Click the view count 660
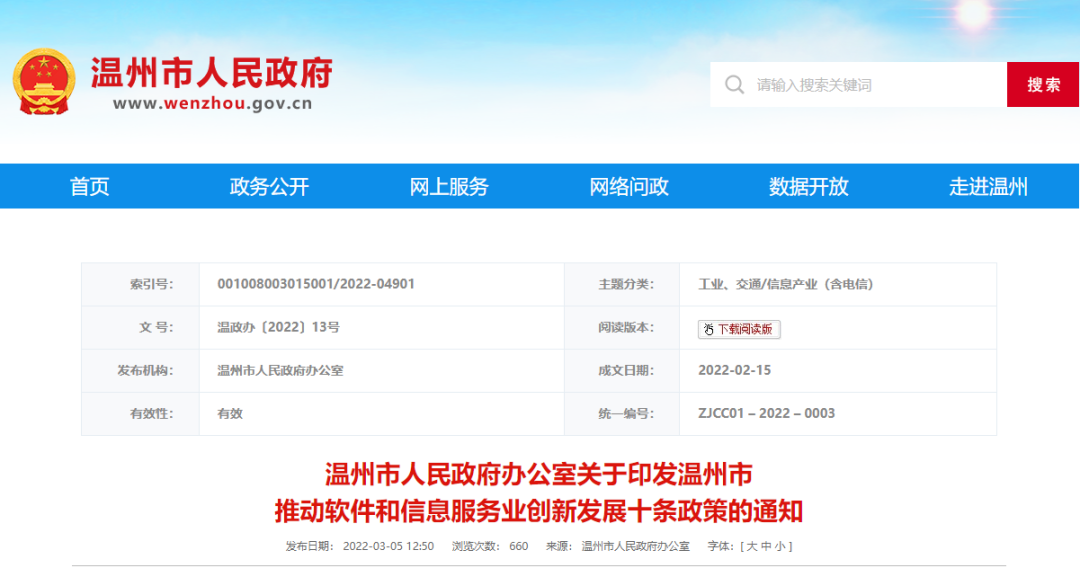1080x568 pixels. [519, 547]
